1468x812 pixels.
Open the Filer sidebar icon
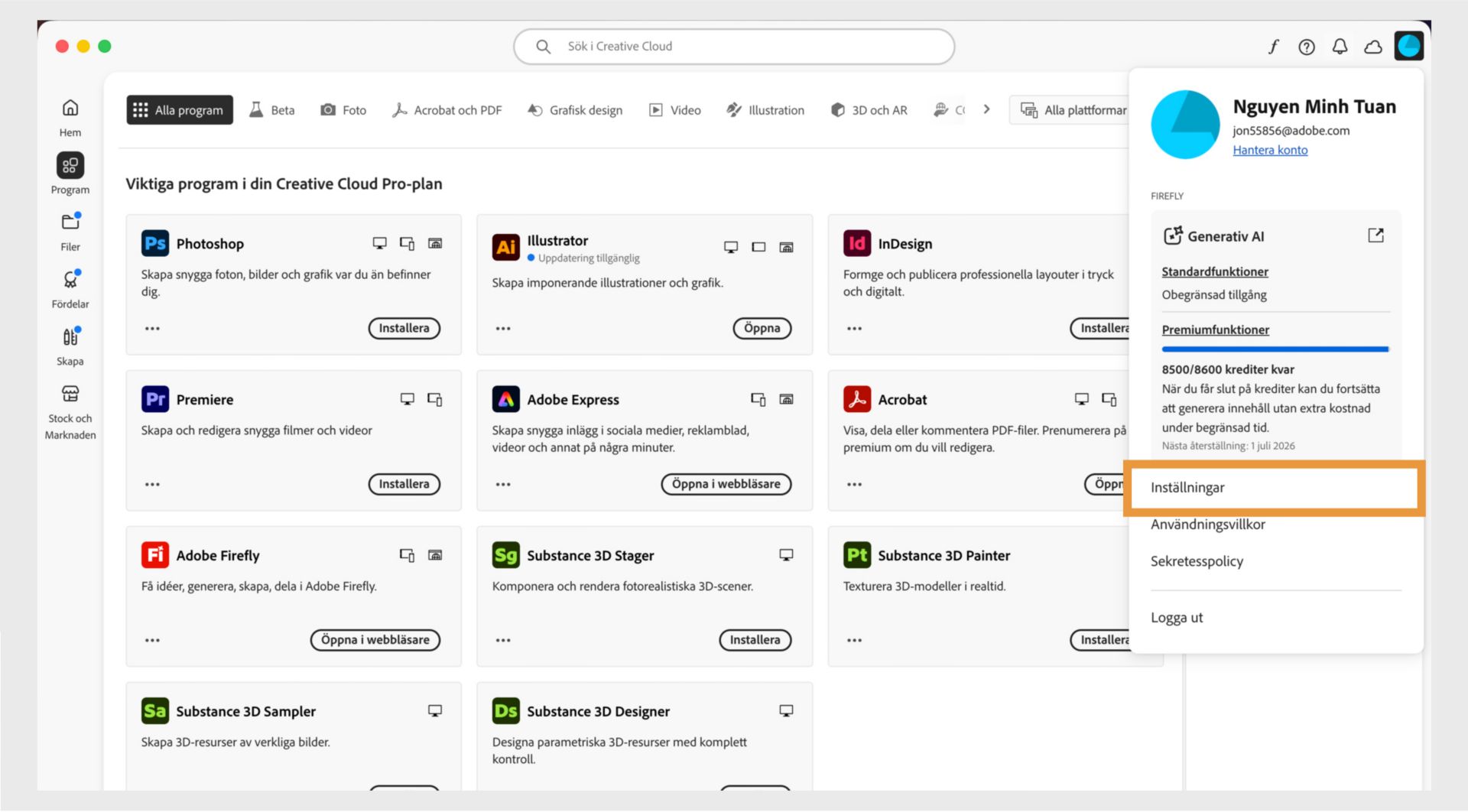pyautogui.click(x=70, y=222)
